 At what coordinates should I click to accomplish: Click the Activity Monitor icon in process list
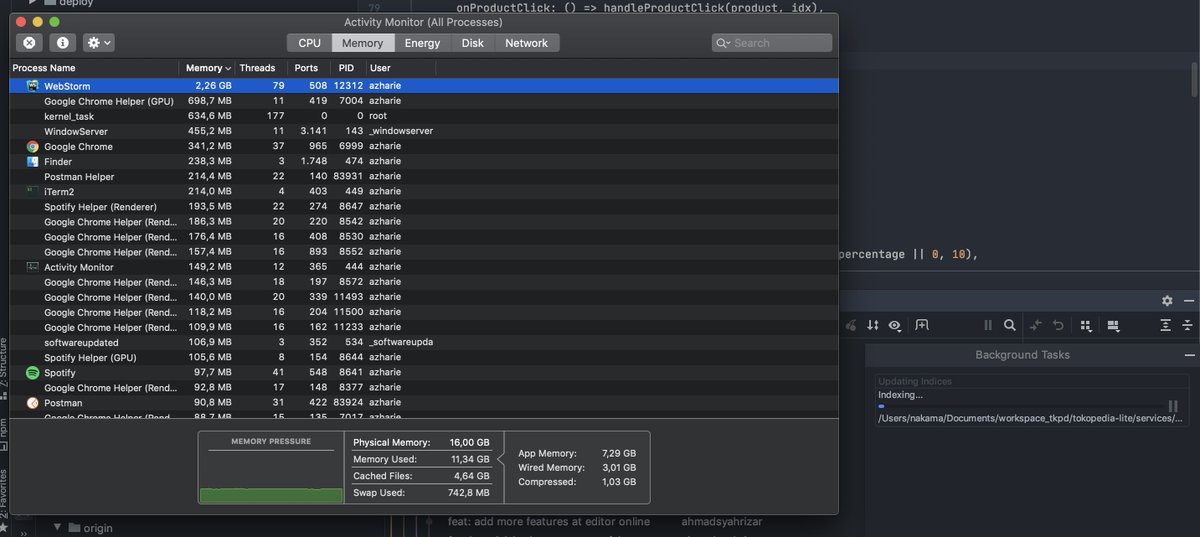pyautogui.click(x=33, y=267)
